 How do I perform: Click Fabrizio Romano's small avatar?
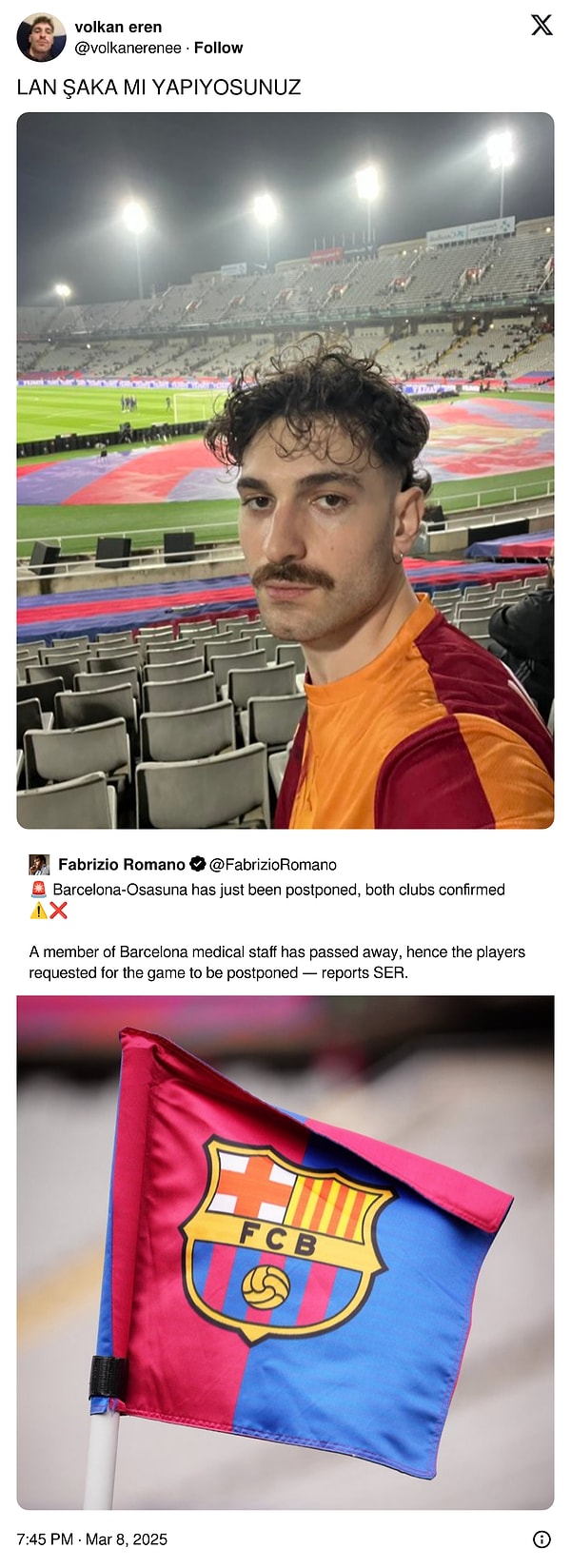tap(39, 864)
